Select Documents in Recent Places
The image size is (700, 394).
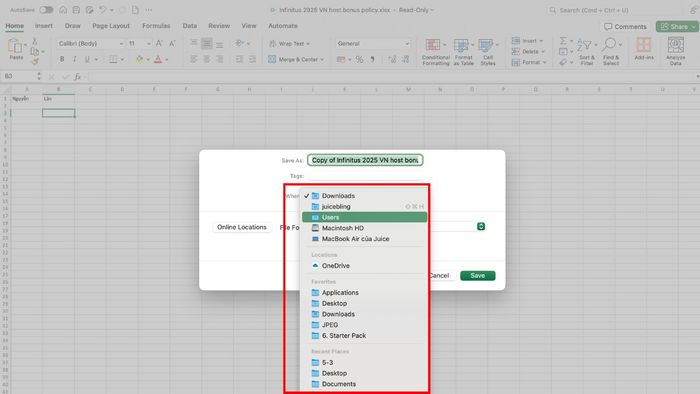pos(364,384)
